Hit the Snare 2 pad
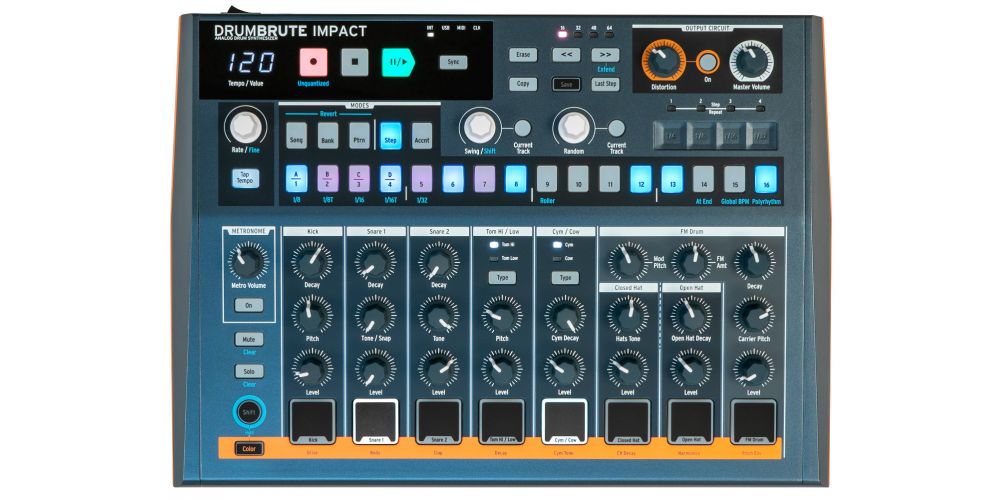 [x=439, y=422]
